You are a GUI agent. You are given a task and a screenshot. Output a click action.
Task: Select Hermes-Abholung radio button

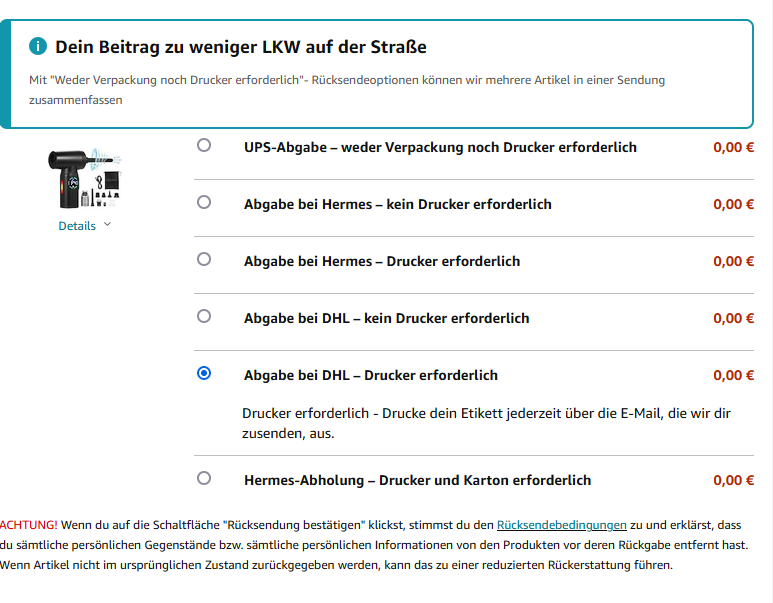tap(204, 478)
